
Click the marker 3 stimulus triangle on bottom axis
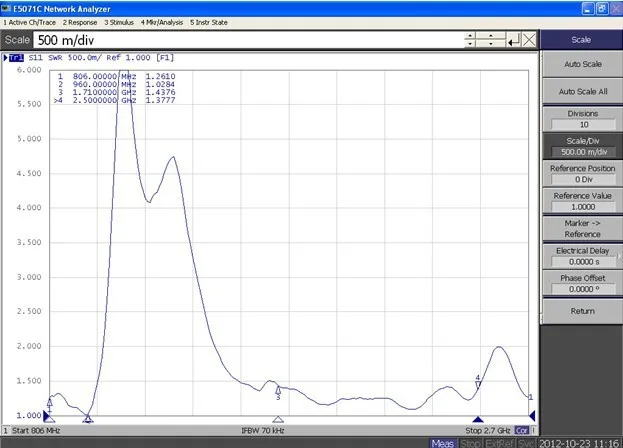coord(278,419)
